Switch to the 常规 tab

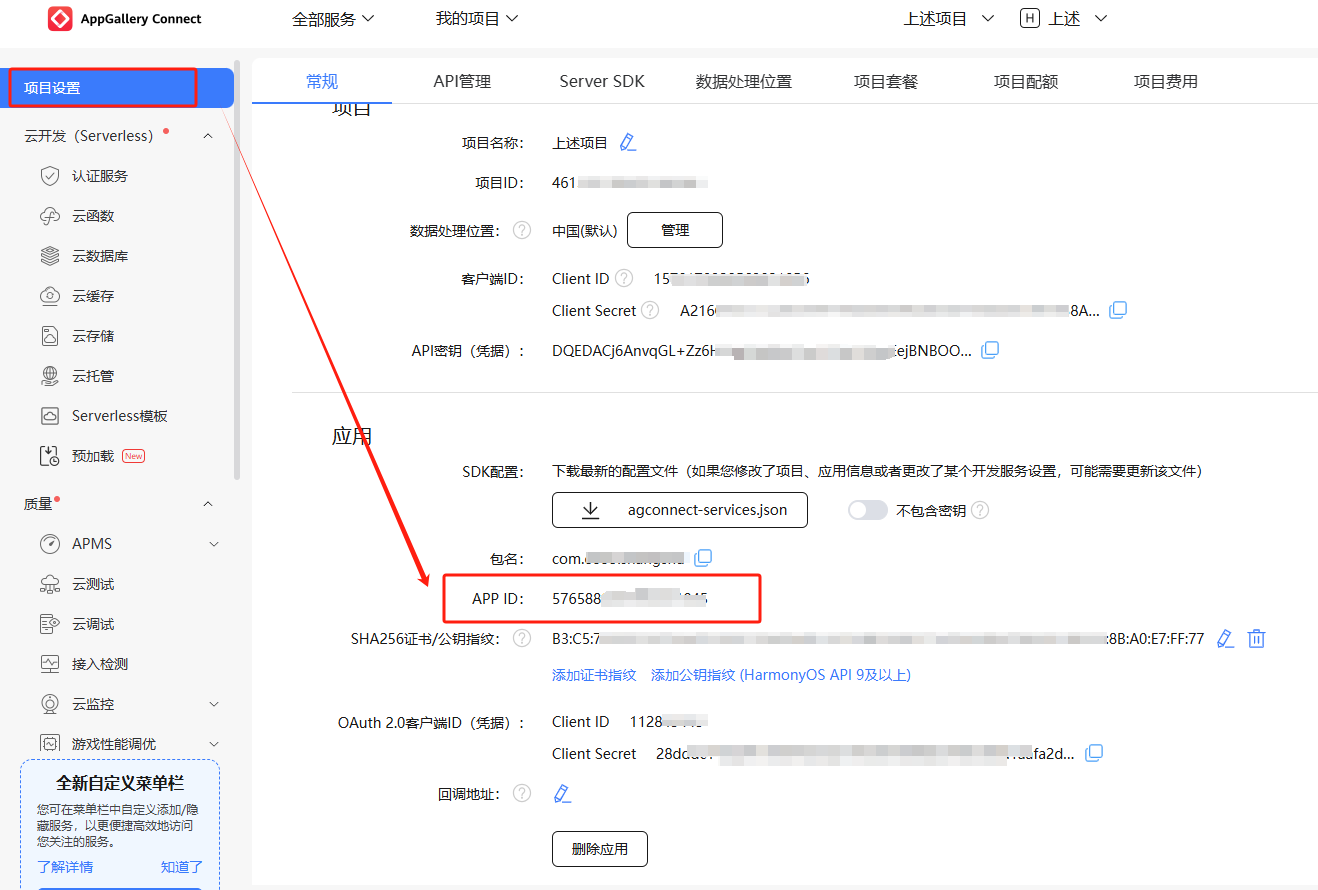coord(322,81)
